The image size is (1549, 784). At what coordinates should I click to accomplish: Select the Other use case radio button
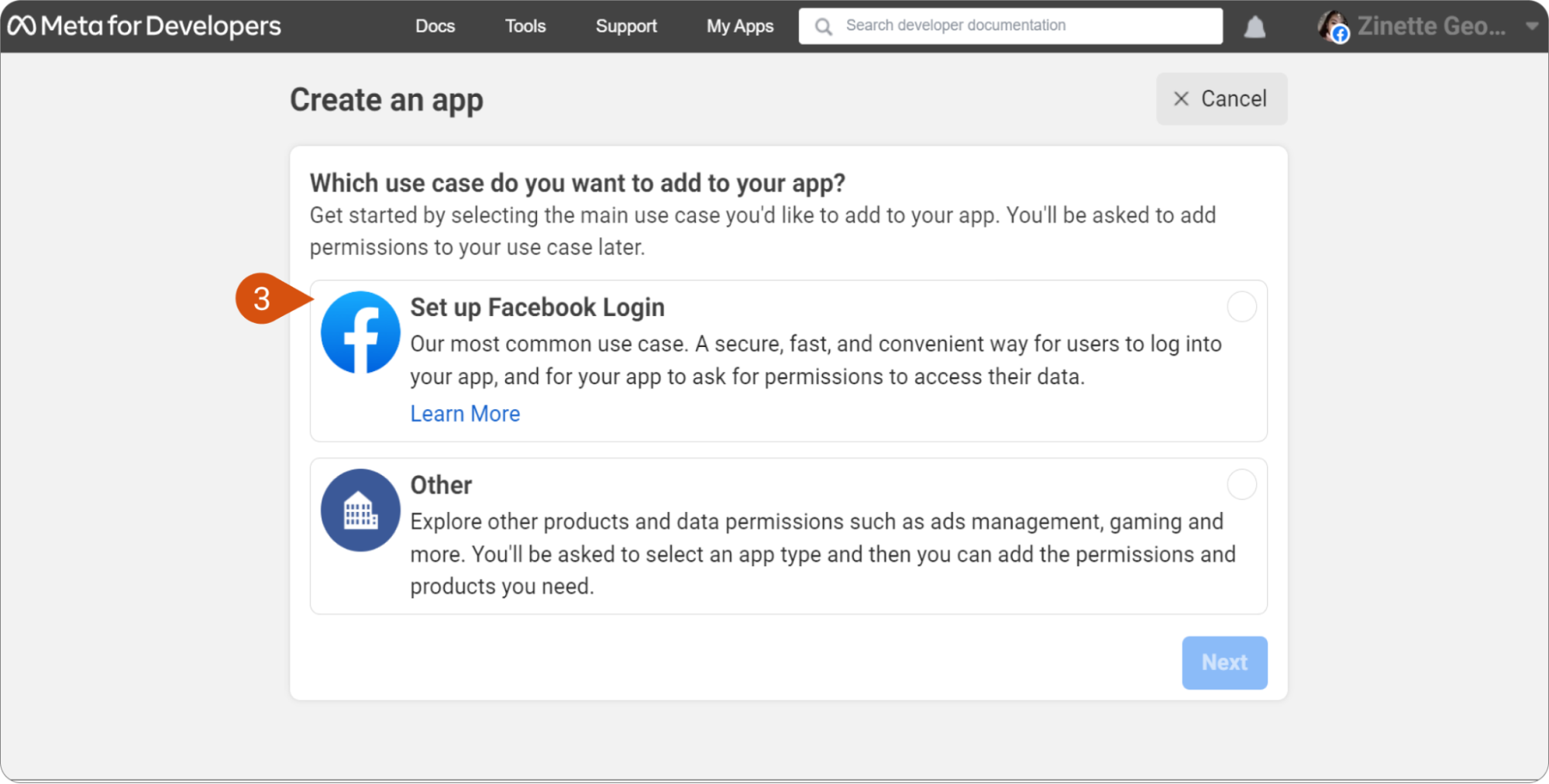1241,484
